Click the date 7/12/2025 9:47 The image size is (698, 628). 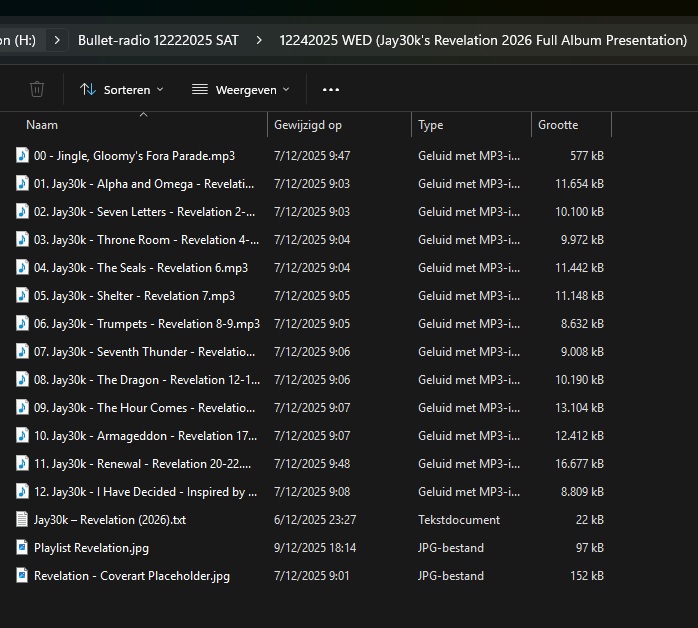point(312,156)
